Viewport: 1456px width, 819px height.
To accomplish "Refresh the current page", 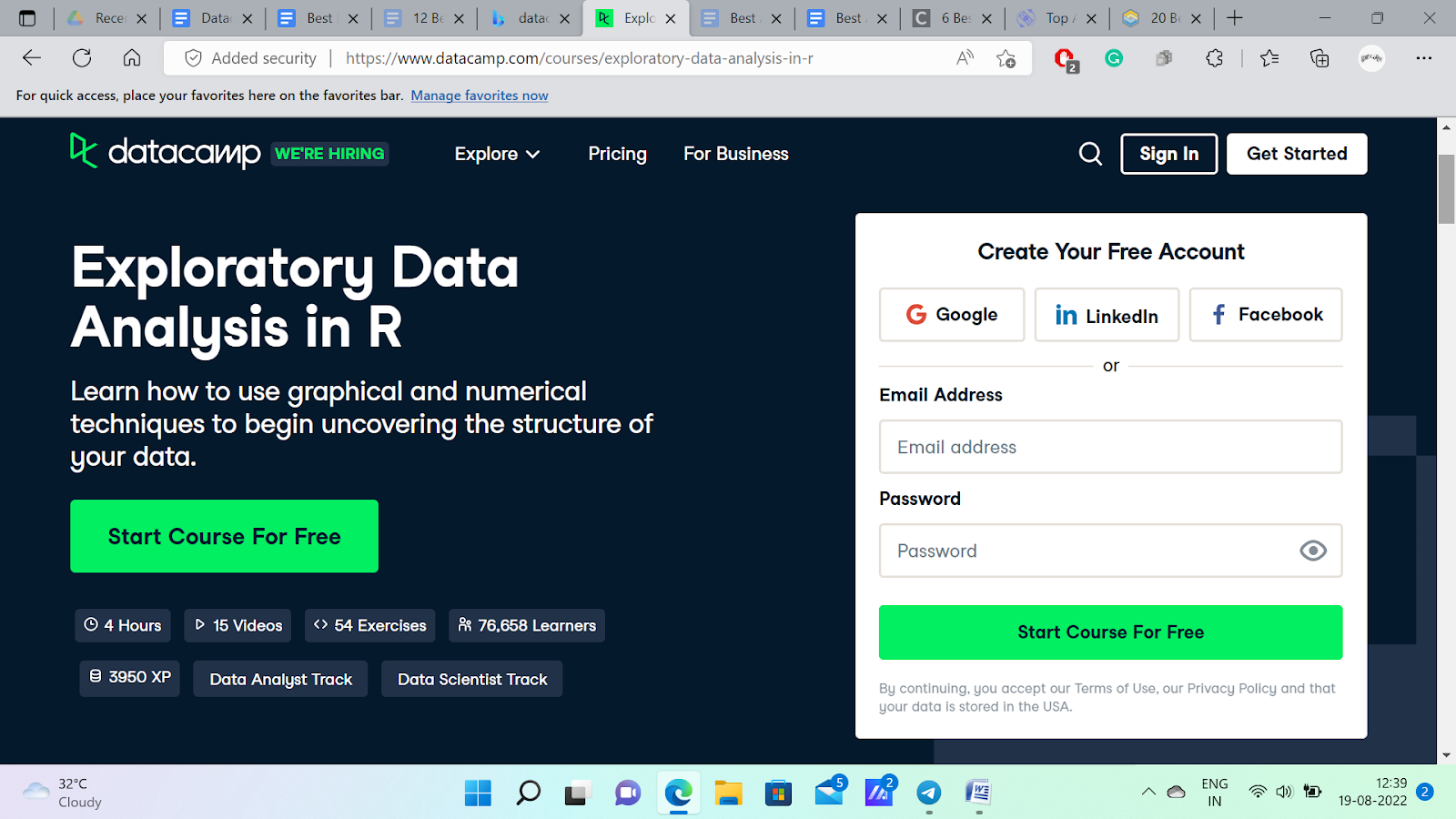I will pyautogui.click(x=82, y=58).
